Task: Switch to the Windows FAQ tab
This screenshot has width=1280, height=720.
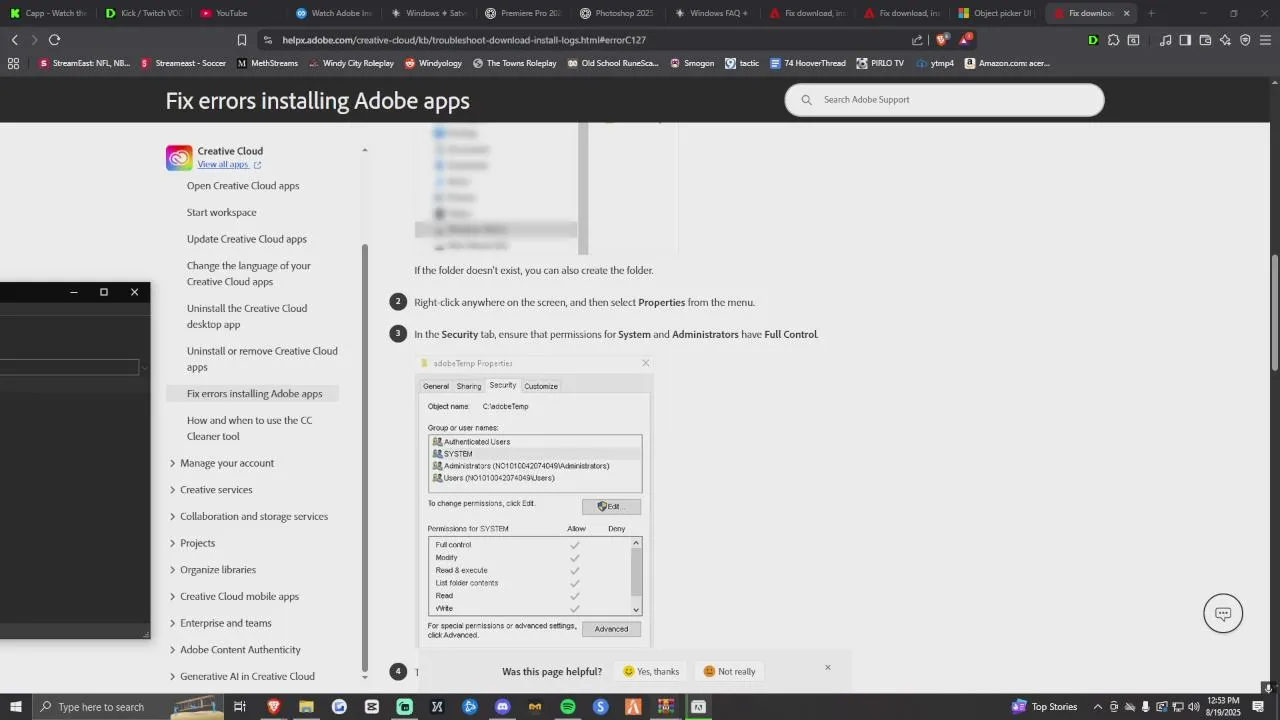Action: coord(711,13)
